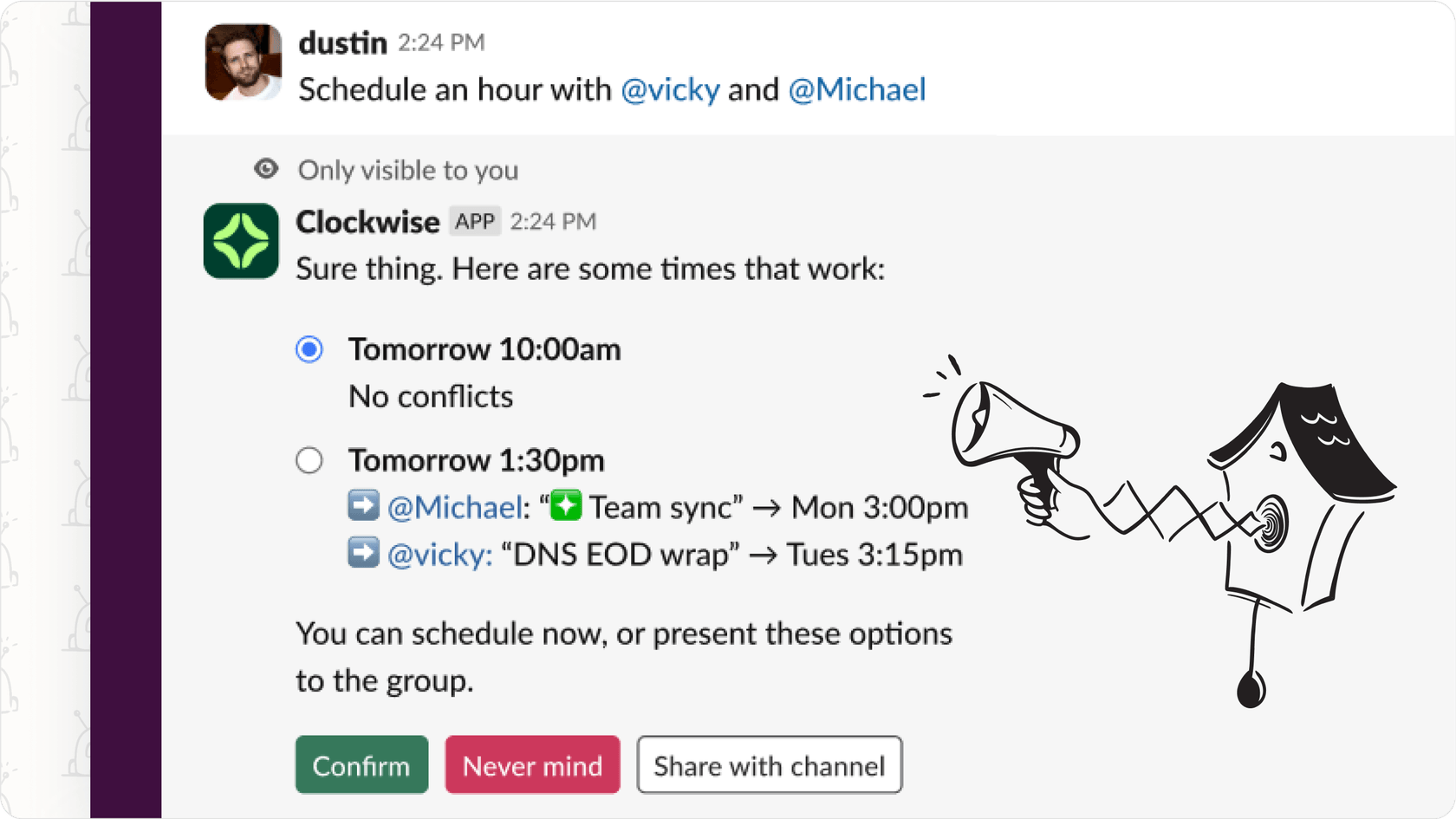Screen dimensions: 1456x819
Task: Click dustin's username
Action: tap(341, 42)
